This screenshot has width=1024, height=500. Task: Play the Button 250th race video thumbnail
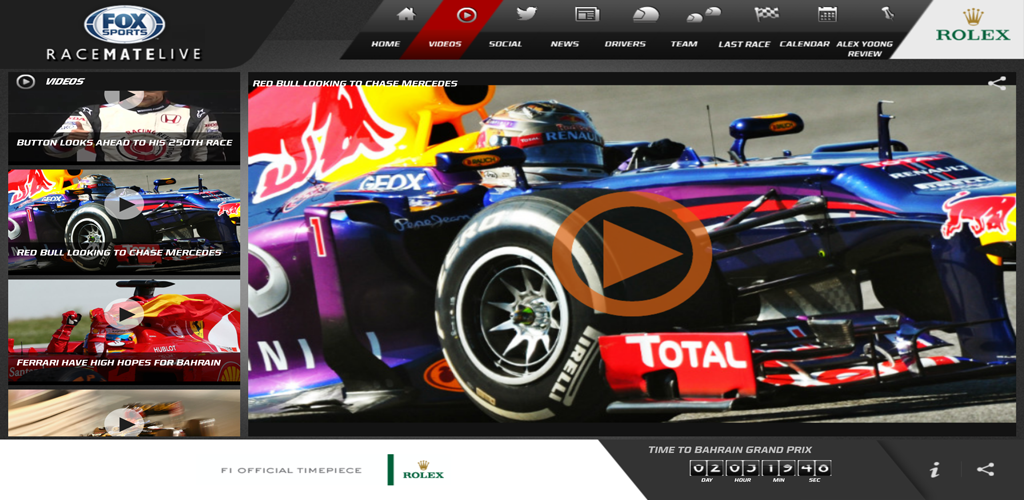coord(124,98)
